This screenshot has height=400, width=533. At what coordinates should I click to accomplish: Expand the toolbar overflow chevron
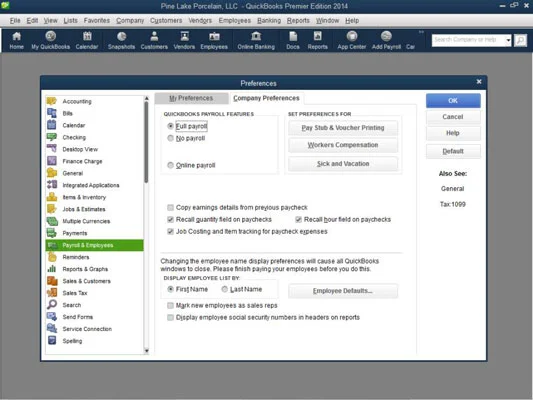pos(421,32)
